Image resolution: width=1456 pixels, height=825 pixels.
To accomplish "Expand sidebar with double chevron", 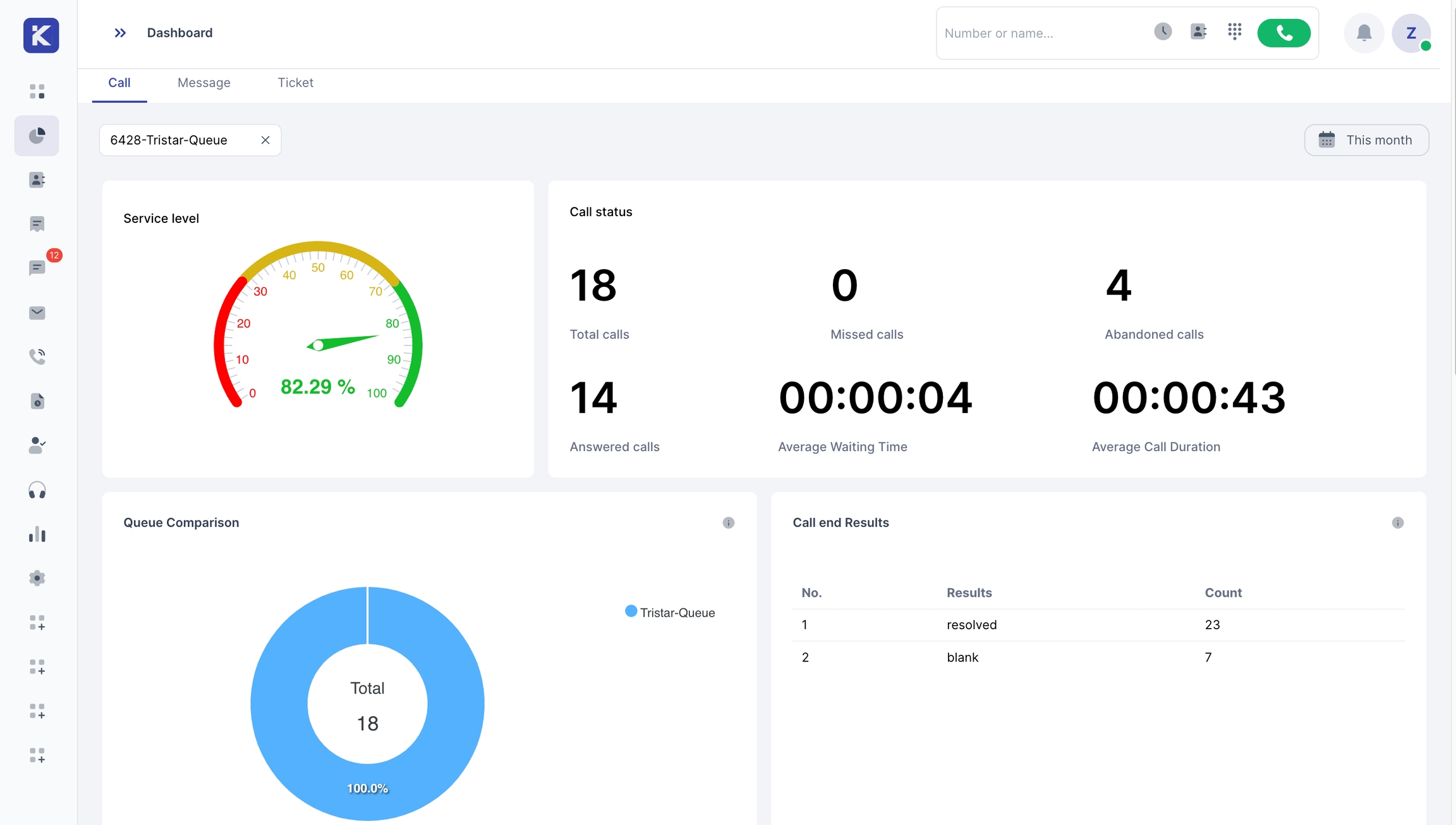I will tap(120, 33).
